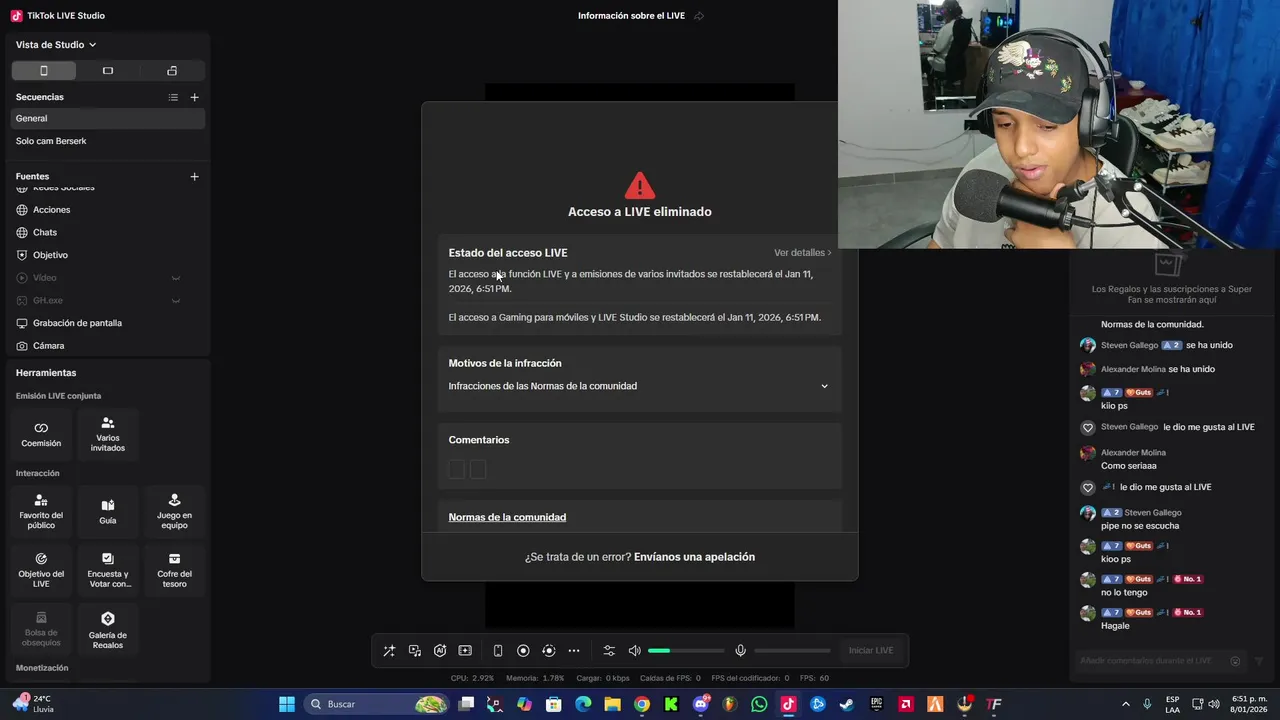Show the hidden Video source

[x=176, y=278]
